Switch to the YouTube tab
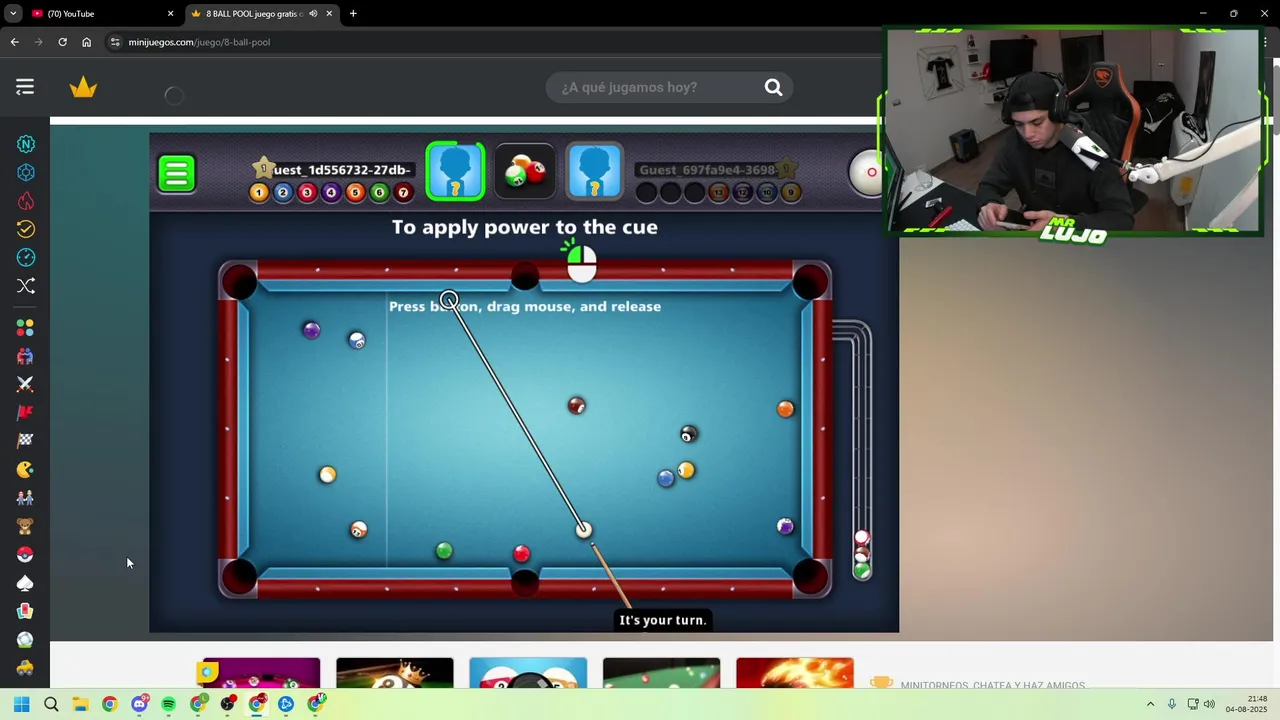 pyautogui.click(x=103, y=14)
